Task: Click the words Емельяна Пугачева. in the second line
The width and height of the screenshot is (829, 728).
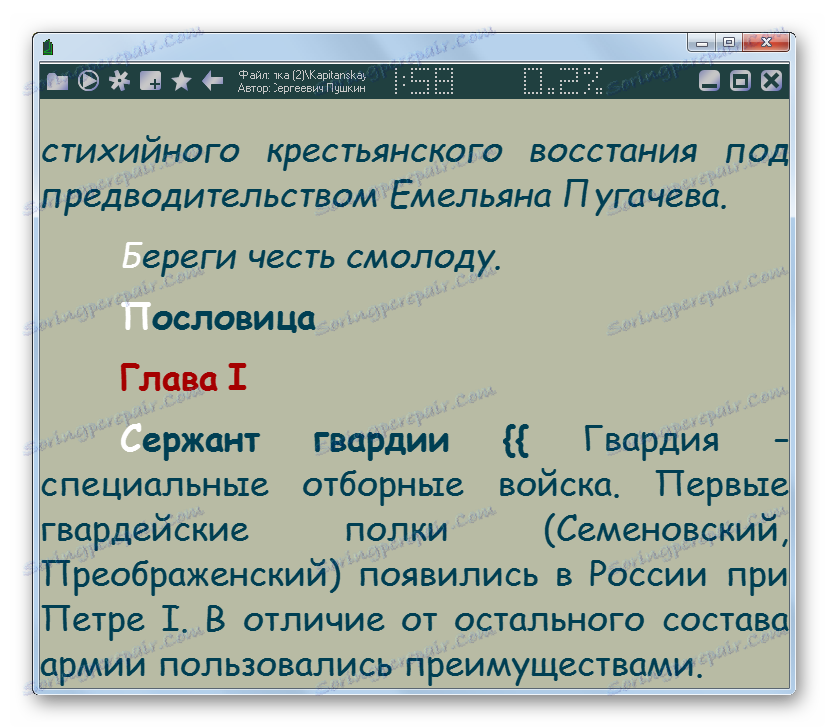Action: (559, 196)
